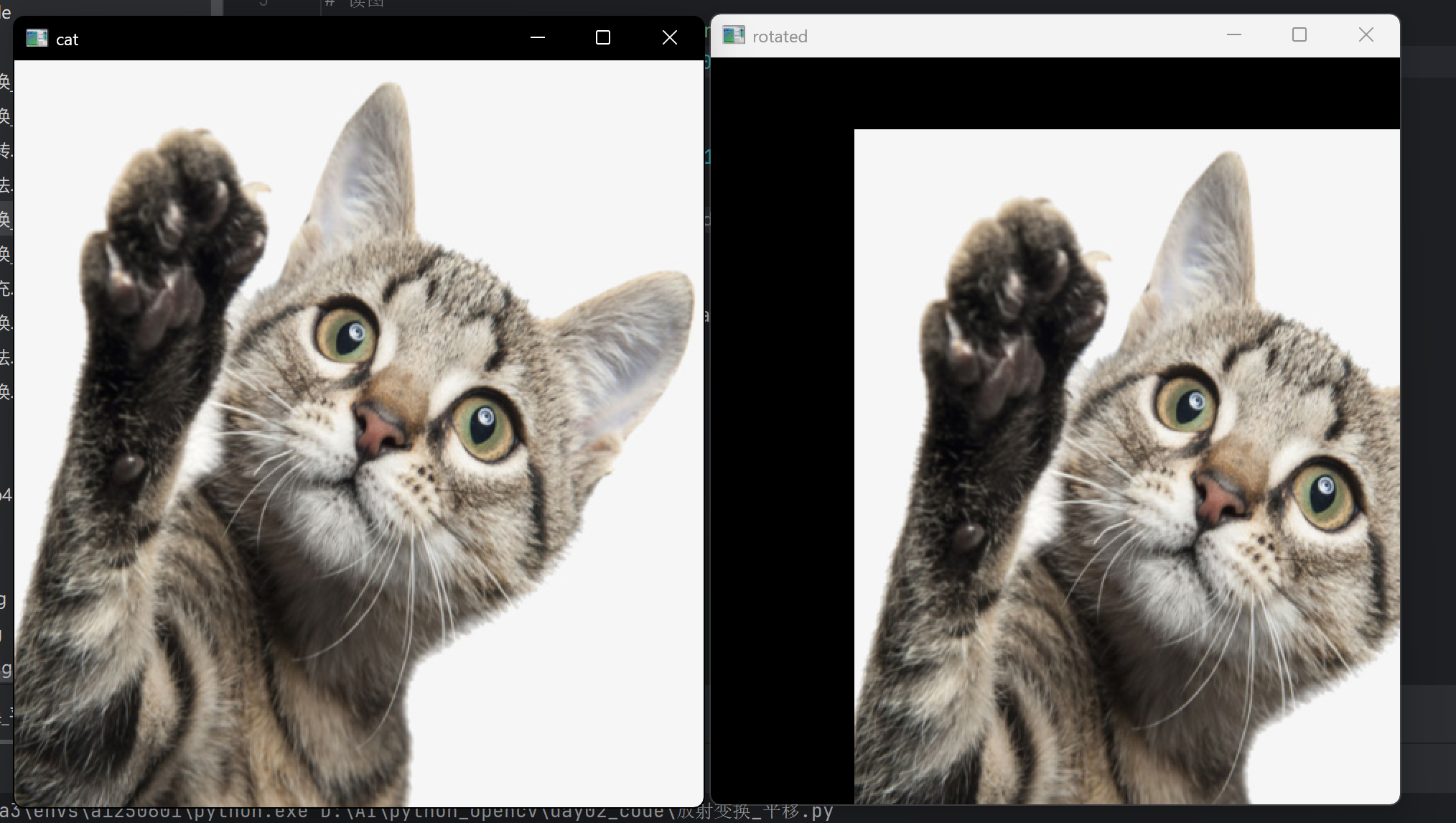This screenshot has width=1456, height=823.
Task: Click the black left border in the rotated window
Action: (783, 467)
